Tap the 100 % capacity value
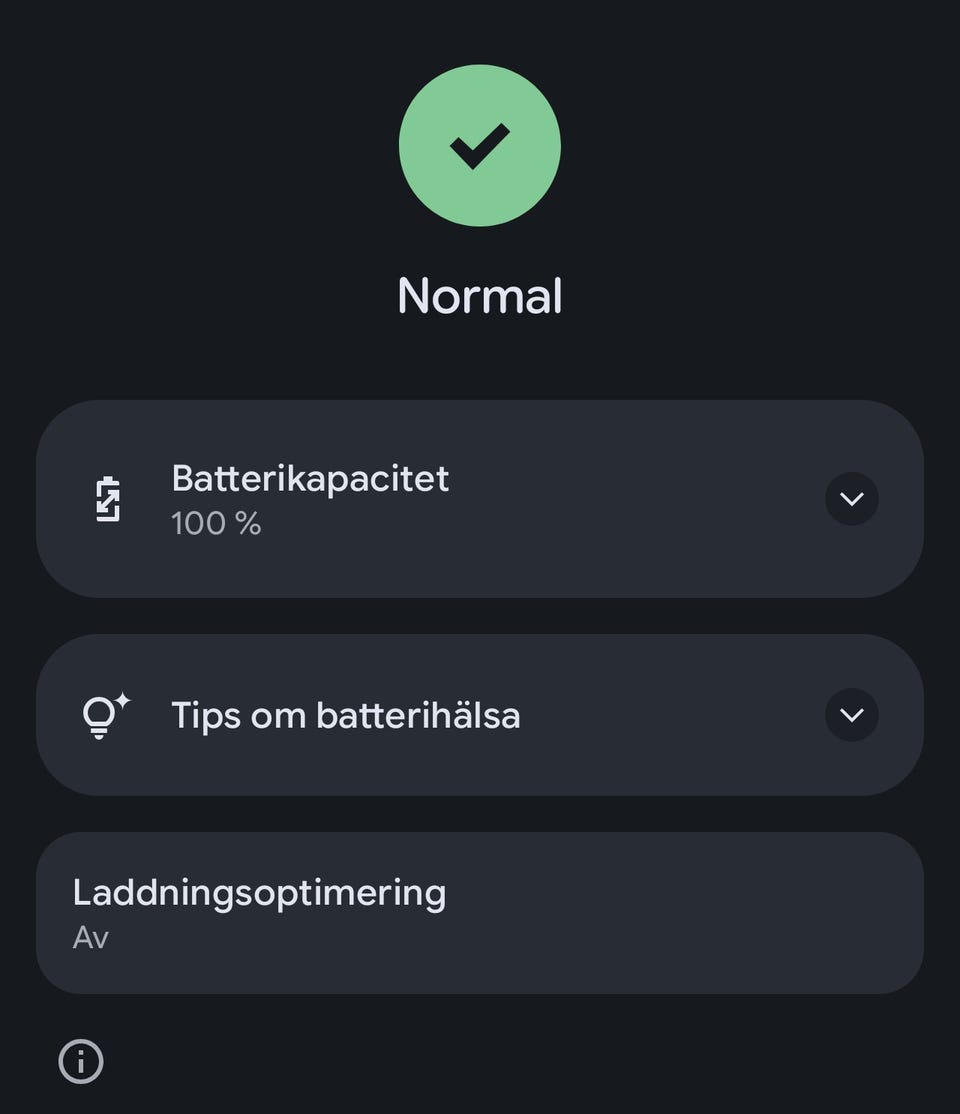 [216, 523]
